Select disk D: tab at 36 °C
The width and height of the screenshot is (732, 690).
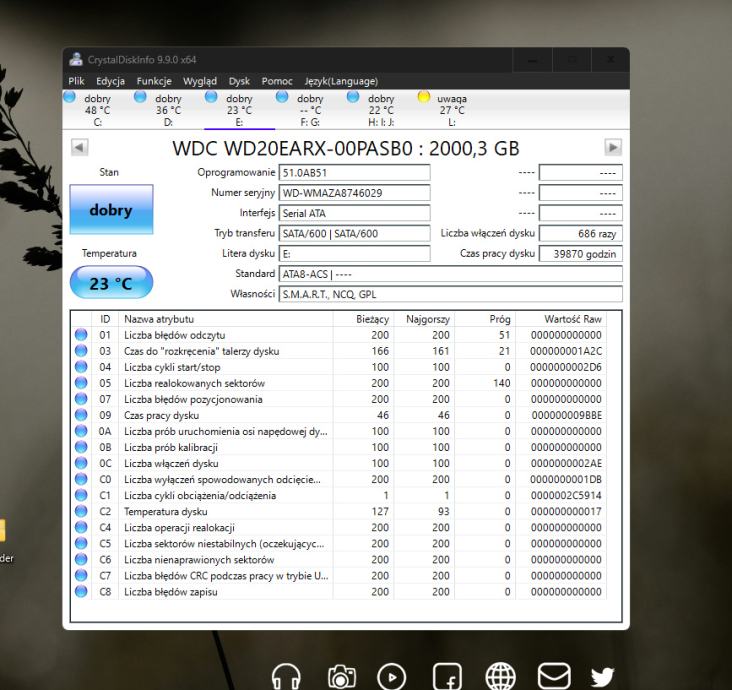(x=169, y=110)
